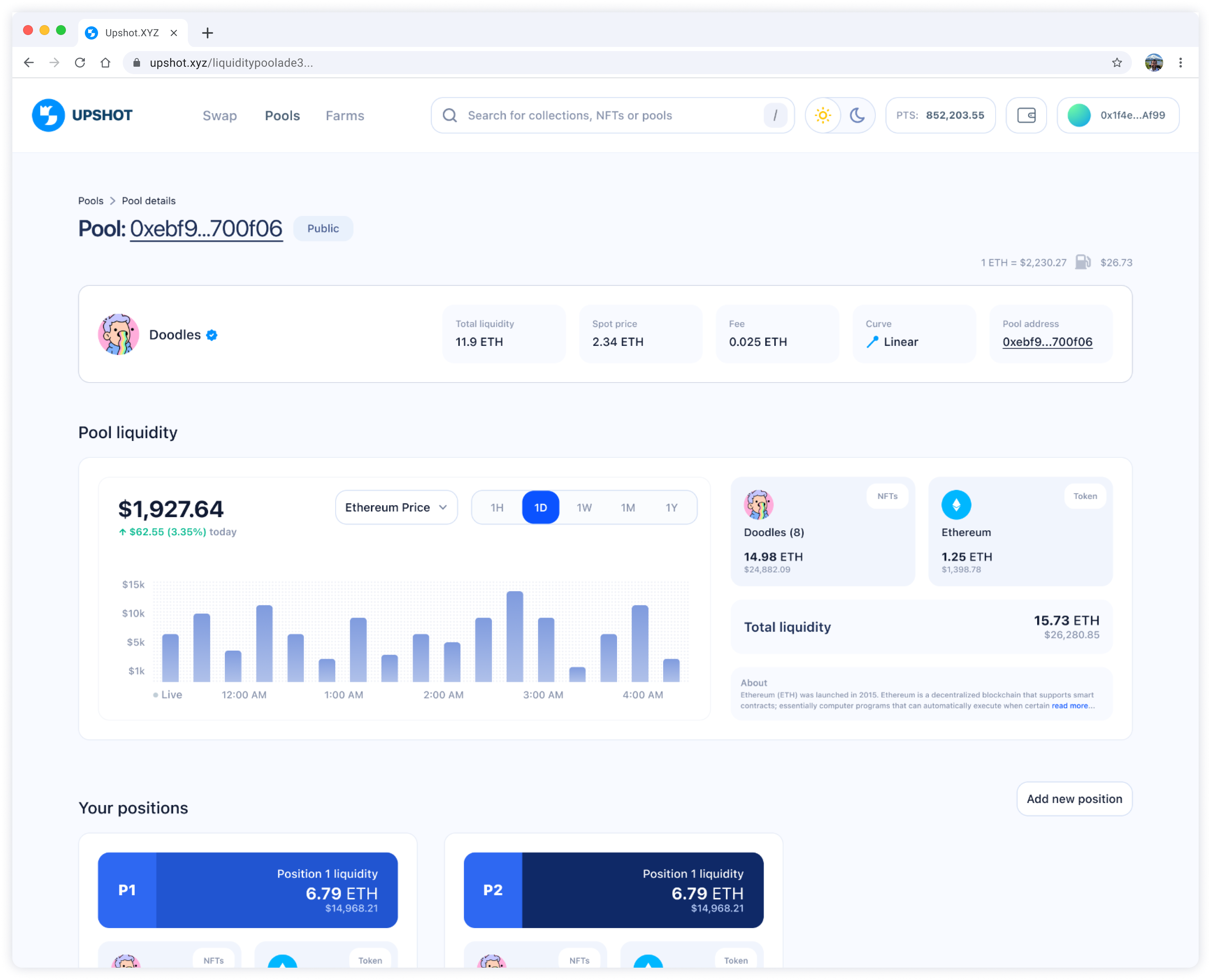
Task: Click the search magnifier icon
Action: (x=449, y=115)
